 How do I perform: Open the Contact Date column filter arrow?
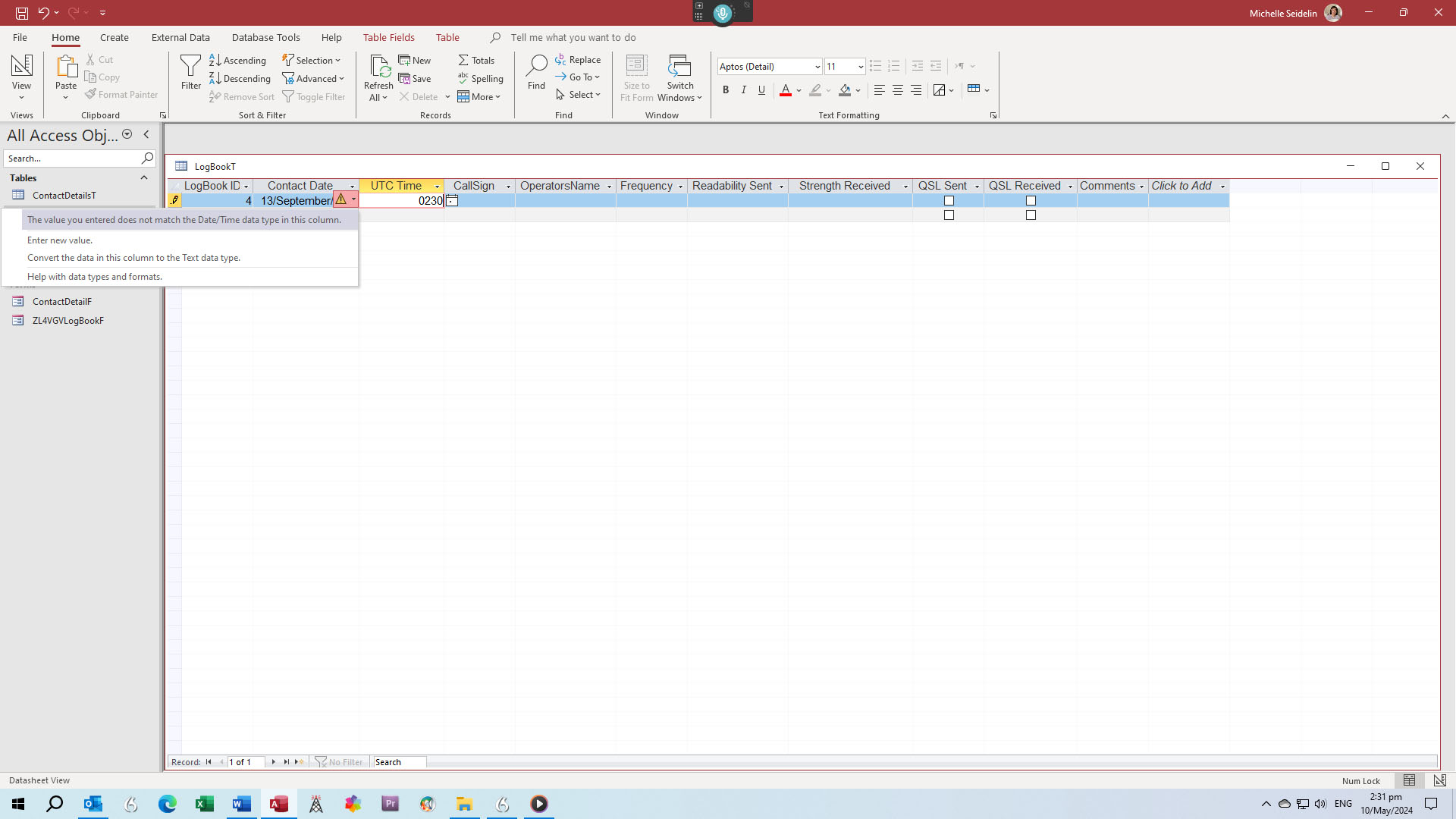pos(351,186)
